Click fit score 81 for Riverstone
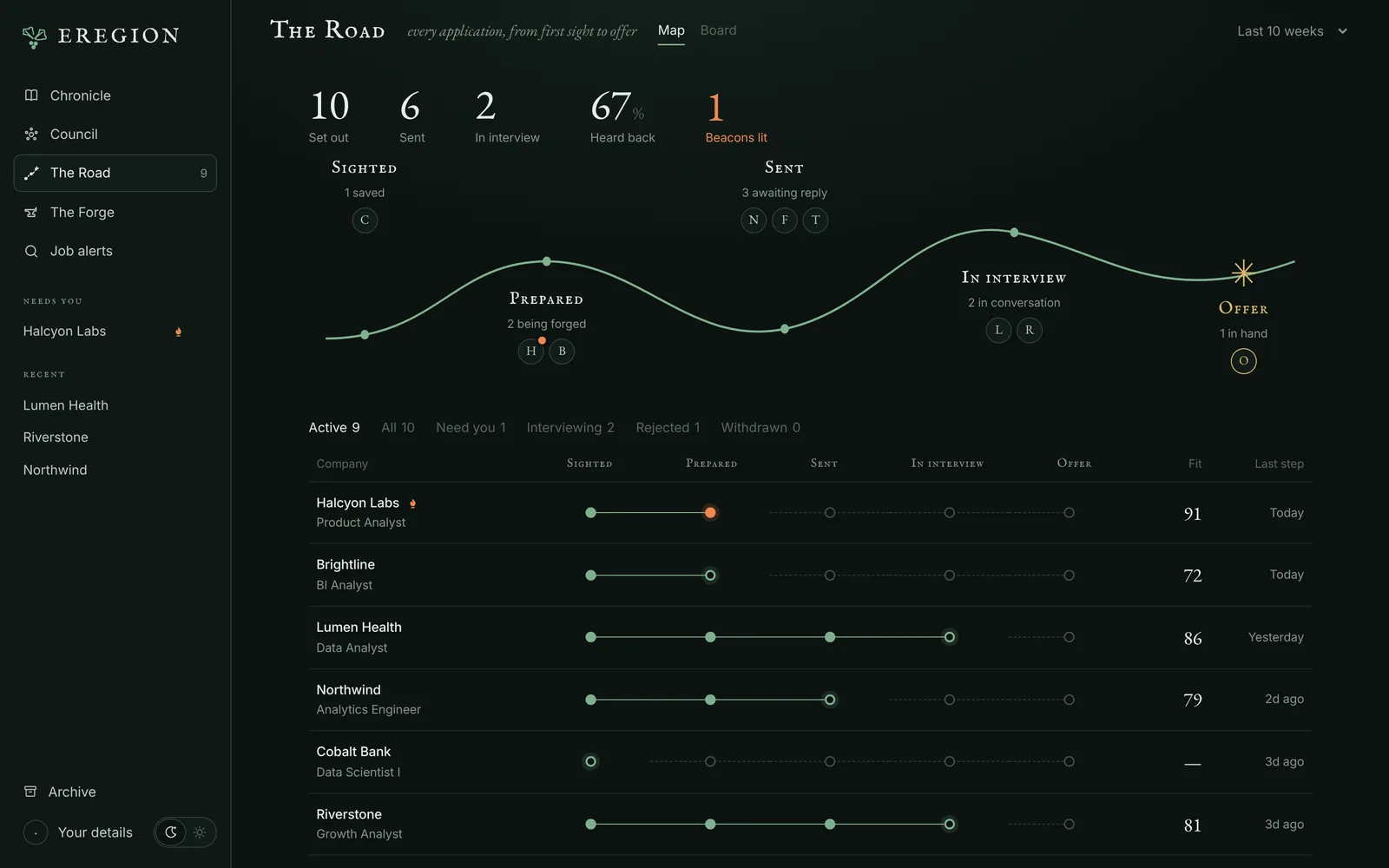Screen dimensions: 1389x868 click(1193, 825)
